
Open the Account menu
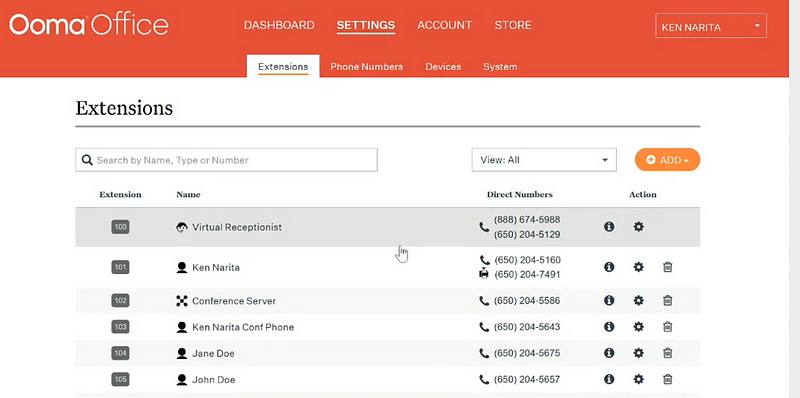coord(444,25)
